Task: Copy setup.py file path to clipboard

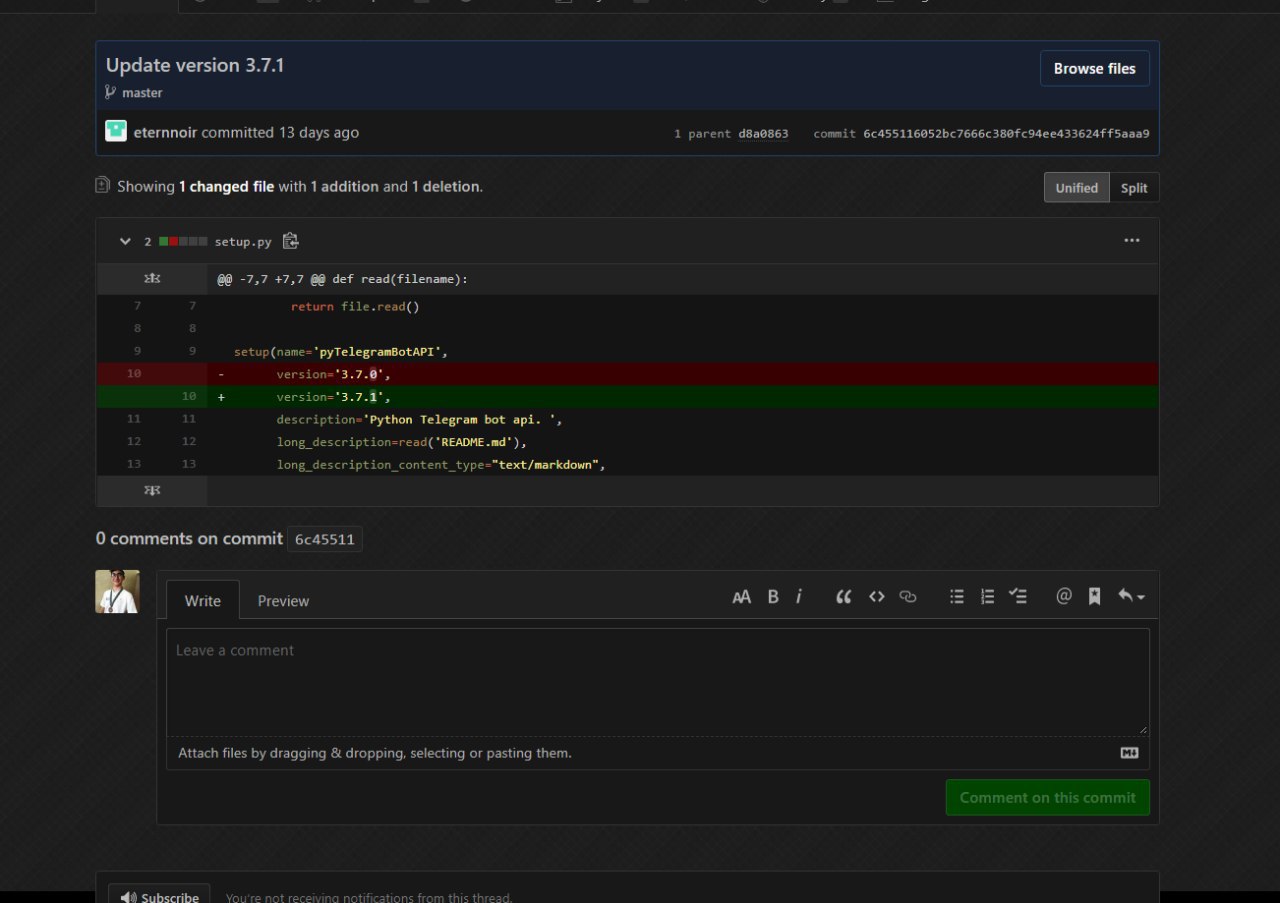Action: coord(290,241)
